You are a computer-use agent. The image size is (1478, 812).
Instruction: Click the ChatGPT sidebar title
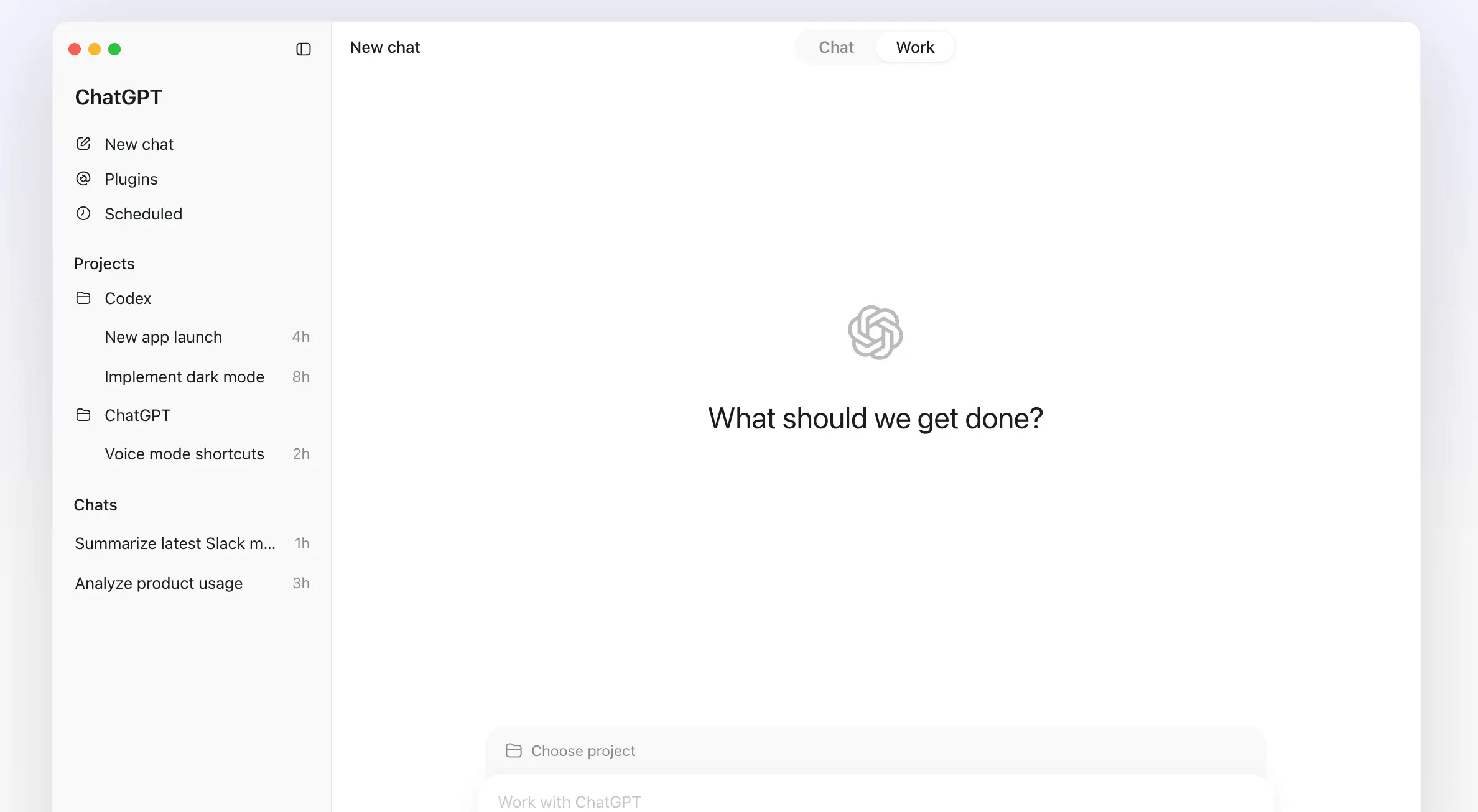pos(118,97)
